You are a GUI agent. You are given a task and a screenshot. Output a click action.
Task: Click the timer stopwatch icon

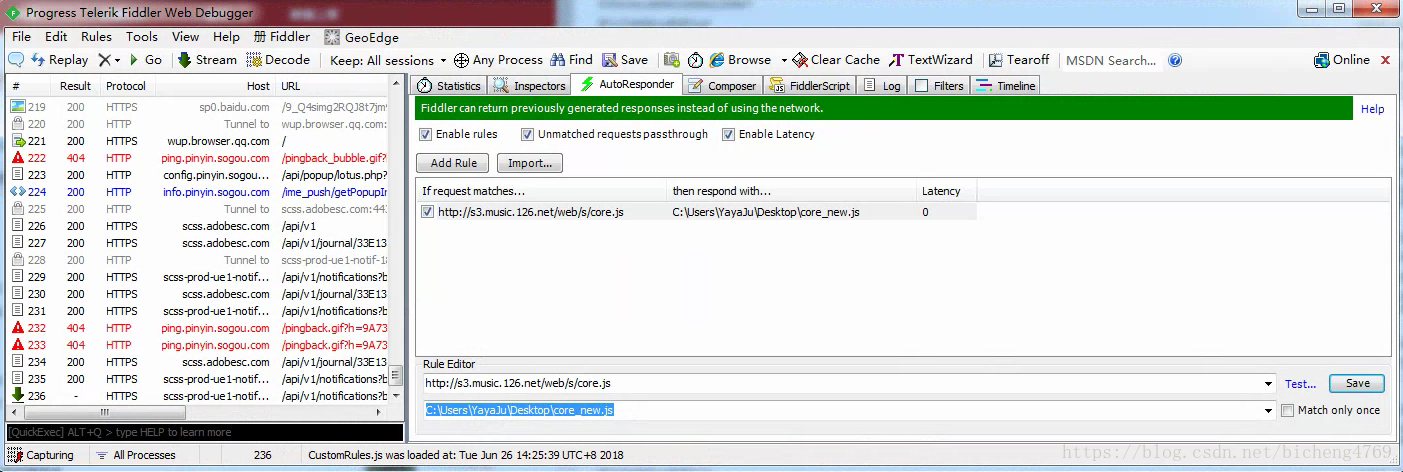pos(695,60)
